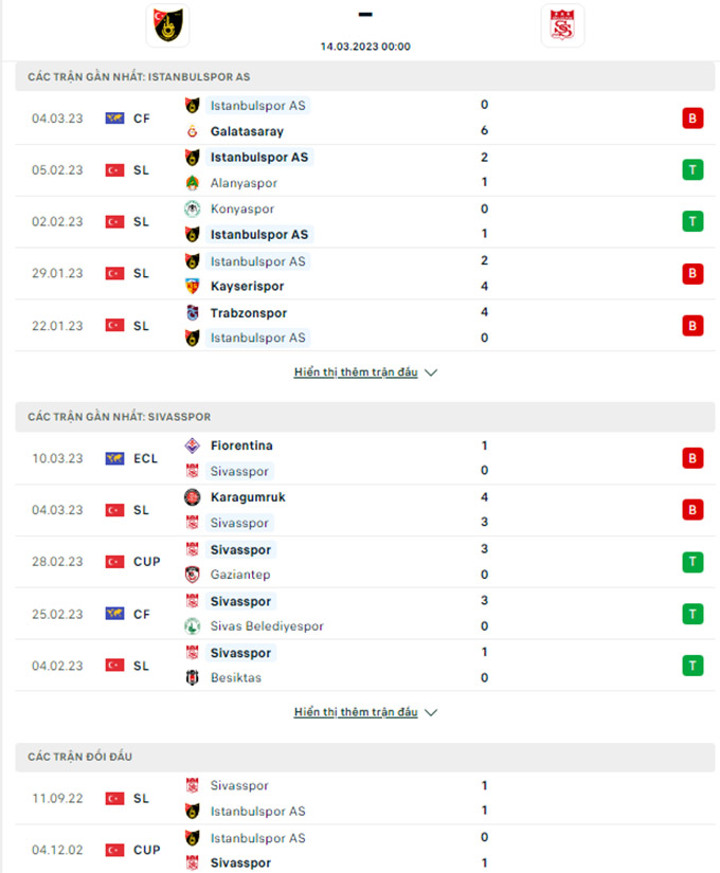Click the Istanbulspor crest in header
The height and width of the screenshot is (873, 720).
click(x=168, y=26)
